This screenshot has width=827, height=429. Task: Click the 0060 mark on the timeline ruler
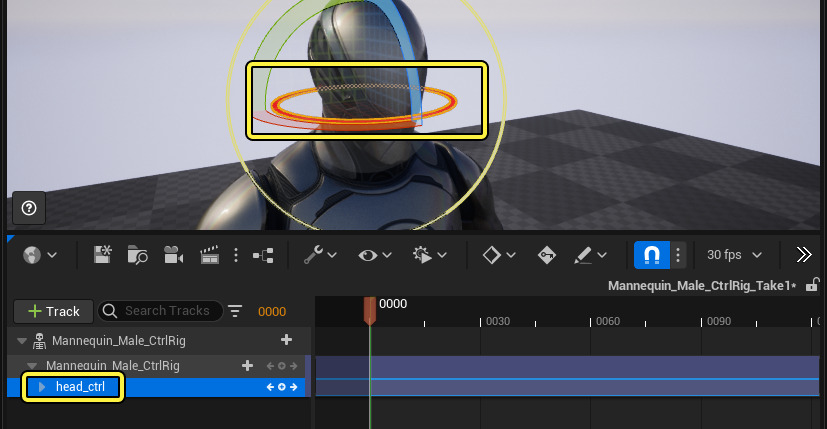pyautogui.click(x=608, y=321)
